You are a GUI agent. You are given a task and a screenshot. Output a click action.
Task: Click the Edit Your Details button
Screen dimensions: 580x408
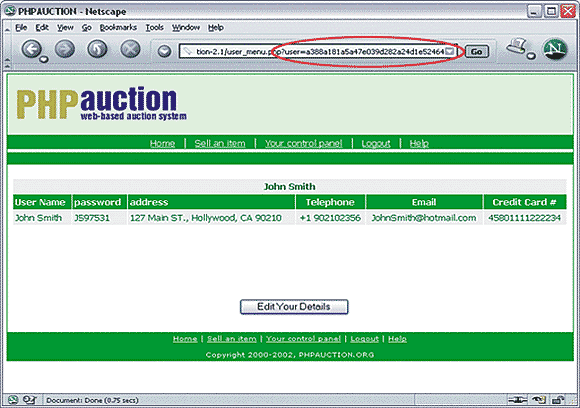[x=294, y=307]
